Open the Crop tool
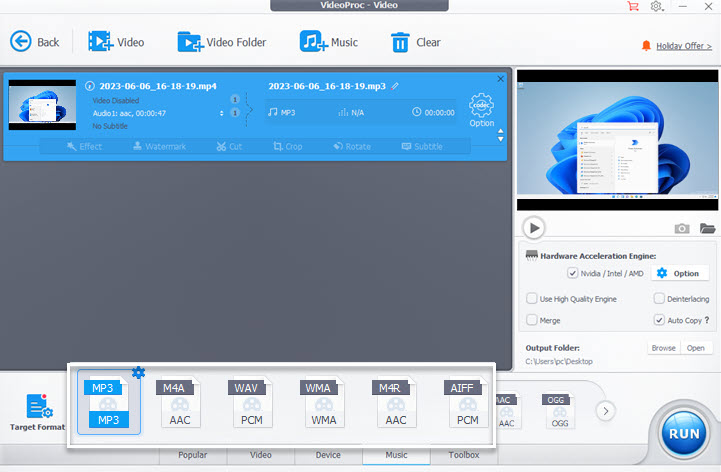The width and height of the screenshot is (721, 472). tap(287, 146)
